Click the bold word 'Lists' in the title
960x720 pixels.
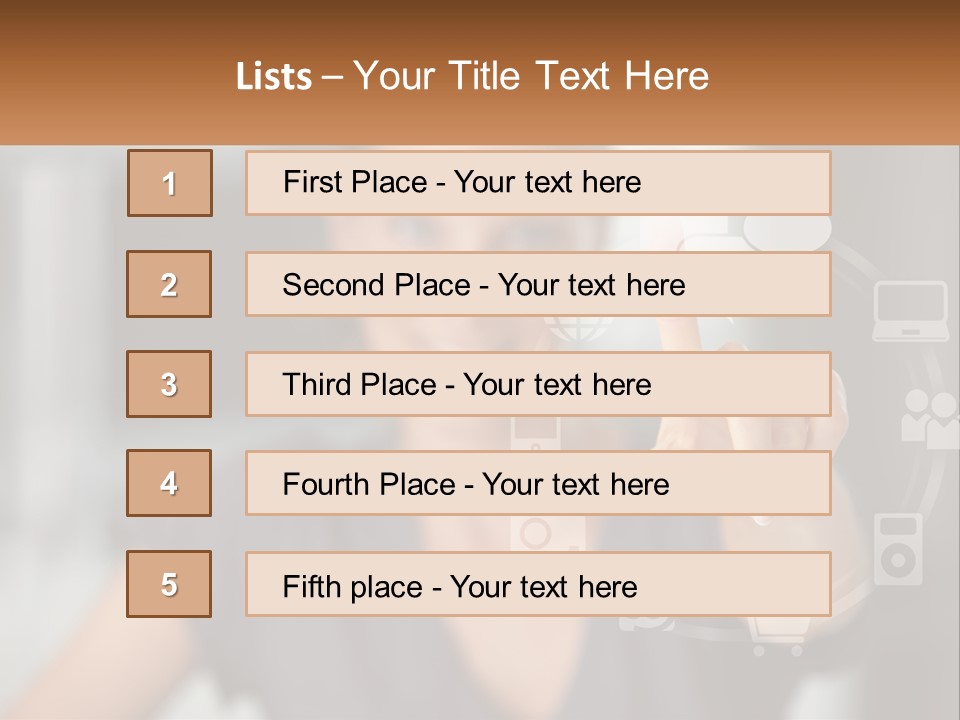tap(274, 77)
